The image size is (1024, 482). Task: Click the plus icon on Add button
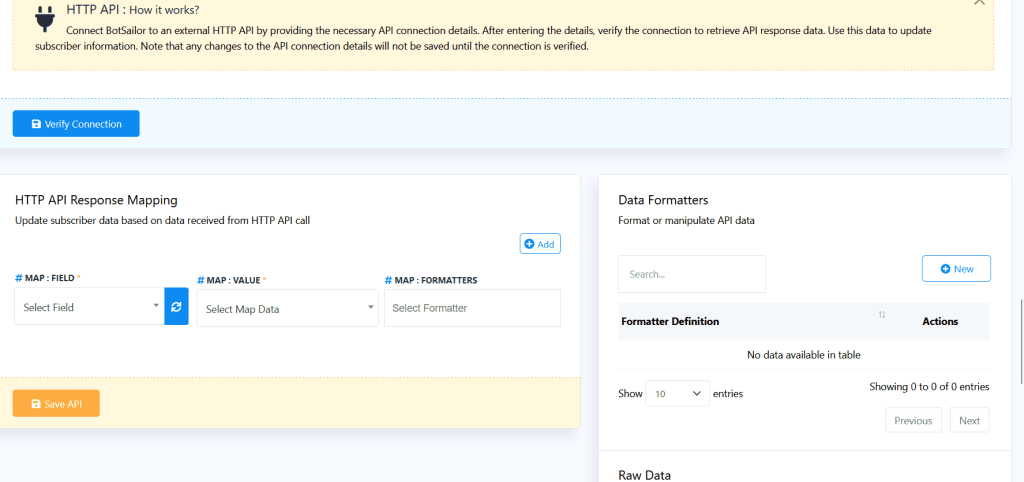(530, 244)
